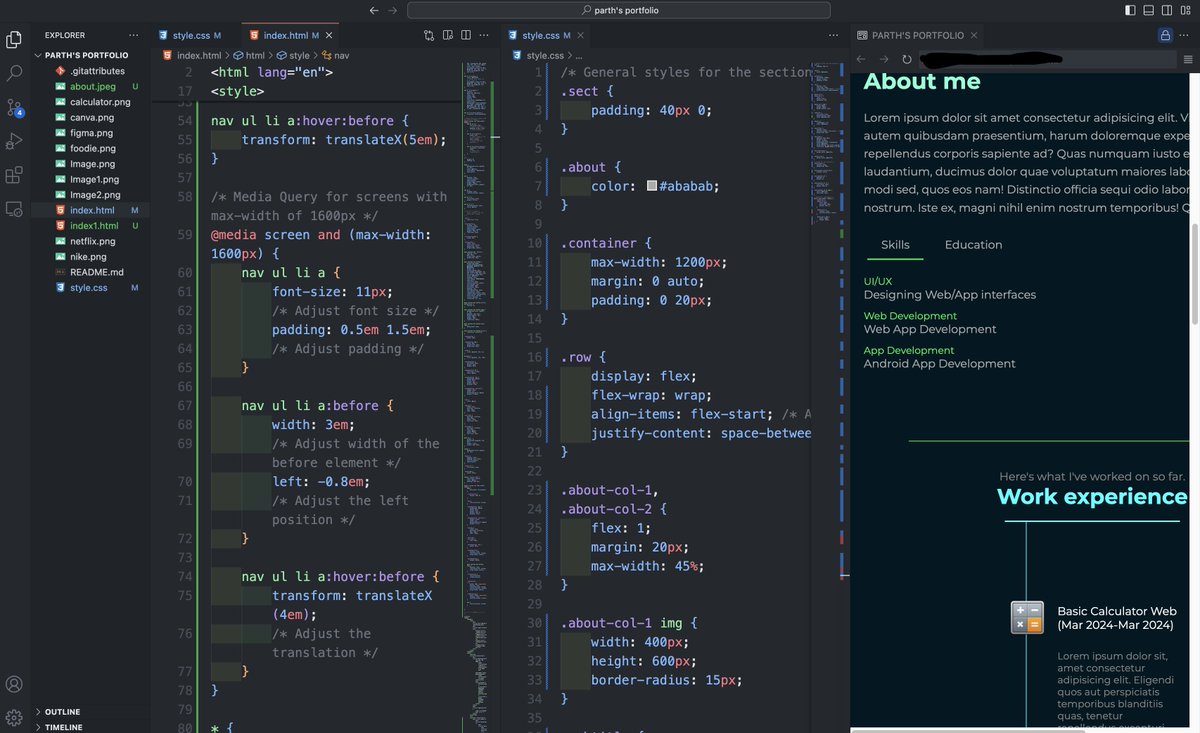Screen dimensions: 1200x733
Task: Select the Education tab in the preview page
Action: click(972, 244)
